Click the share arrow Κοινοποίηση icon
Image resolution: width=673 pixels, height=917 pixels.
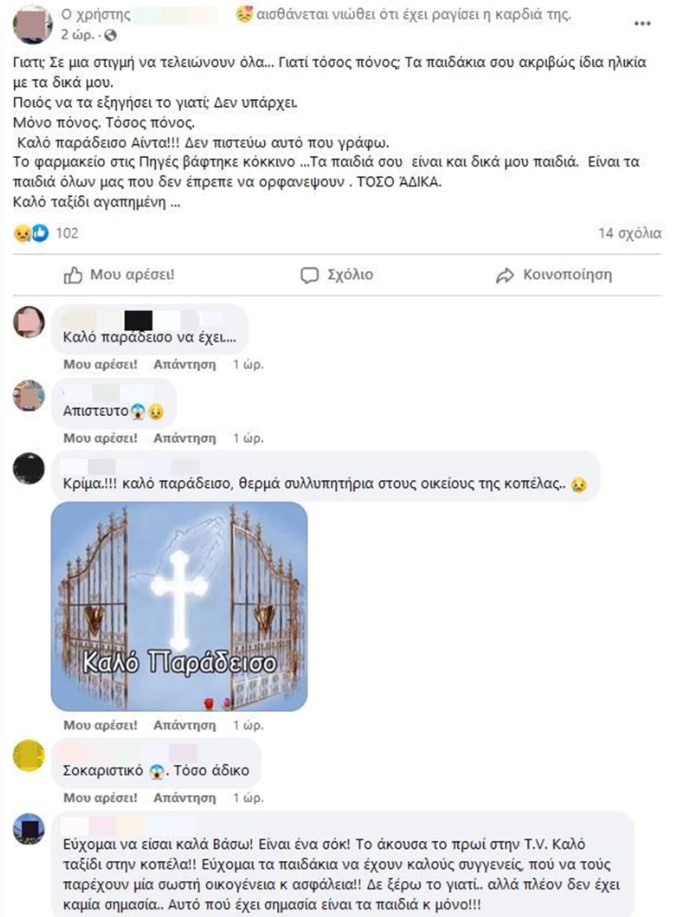(505, 275)
